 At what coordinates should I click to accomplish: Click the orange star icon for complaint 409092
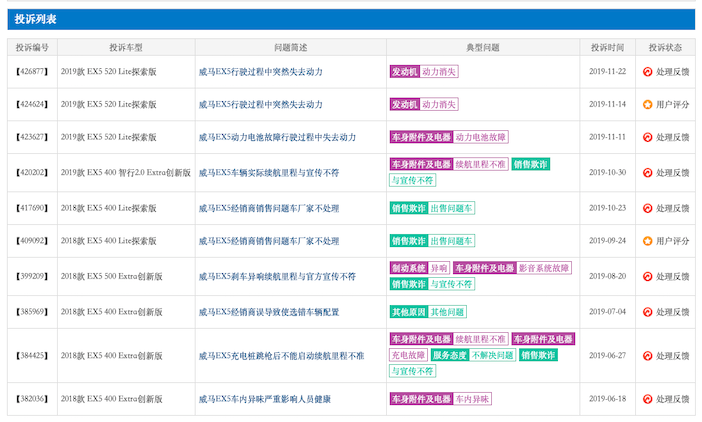(x=647, y=241)
